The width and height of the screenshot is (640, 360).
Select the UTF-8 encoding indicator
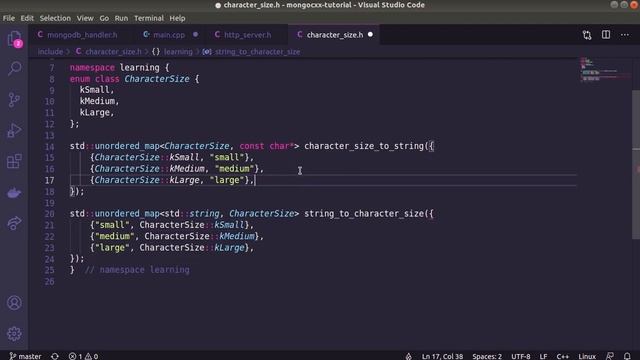521,356
